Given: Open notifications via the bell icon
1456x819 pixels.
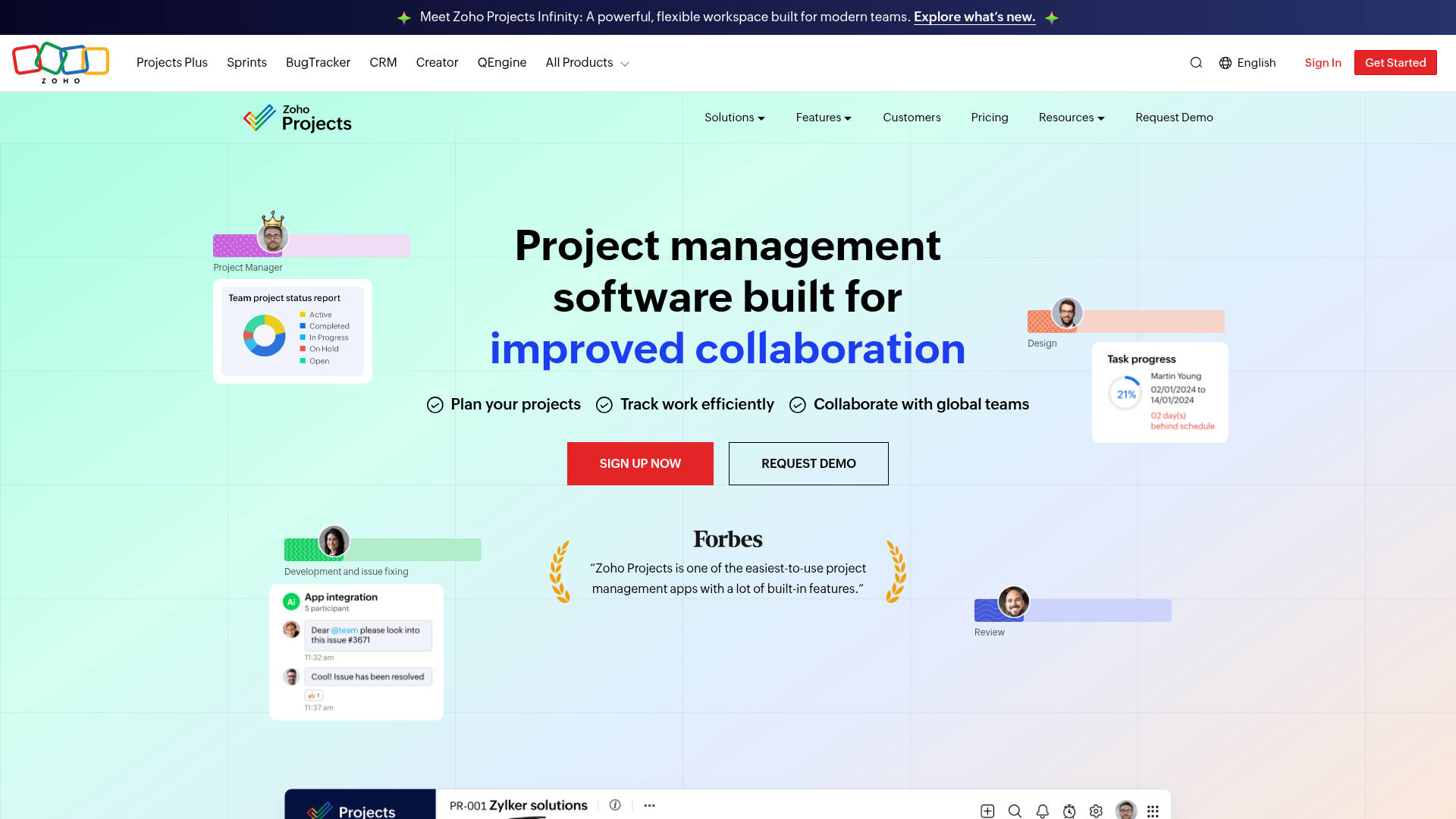Looking at the screenshot, I should [1042, 811].
